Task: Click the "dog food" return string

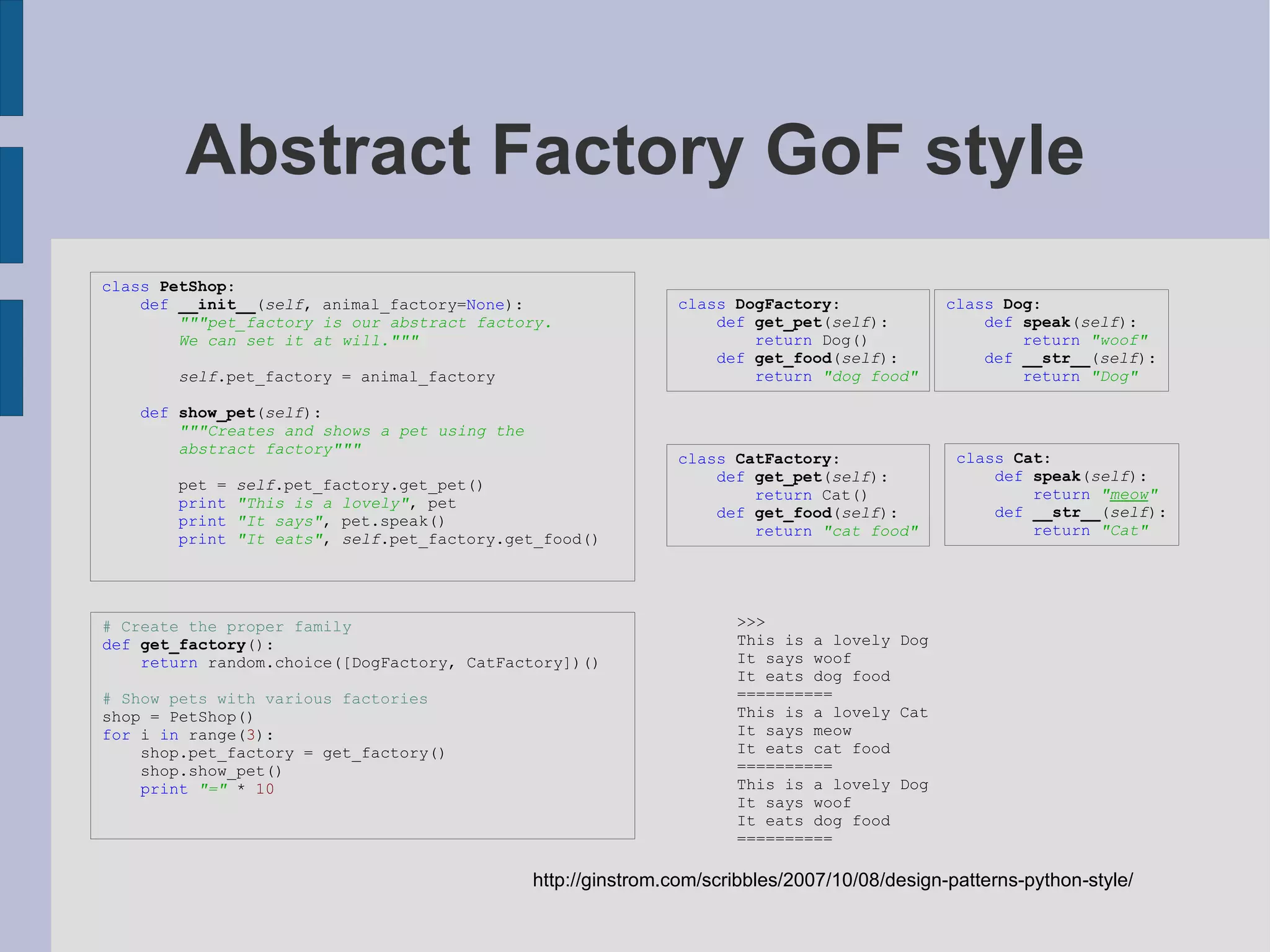Action: 871,376
